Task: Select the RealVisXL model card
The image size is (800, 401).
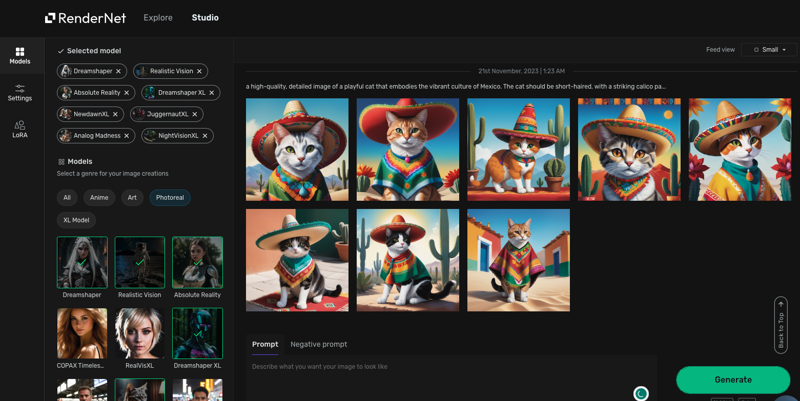Action: [x=140, y=333]
